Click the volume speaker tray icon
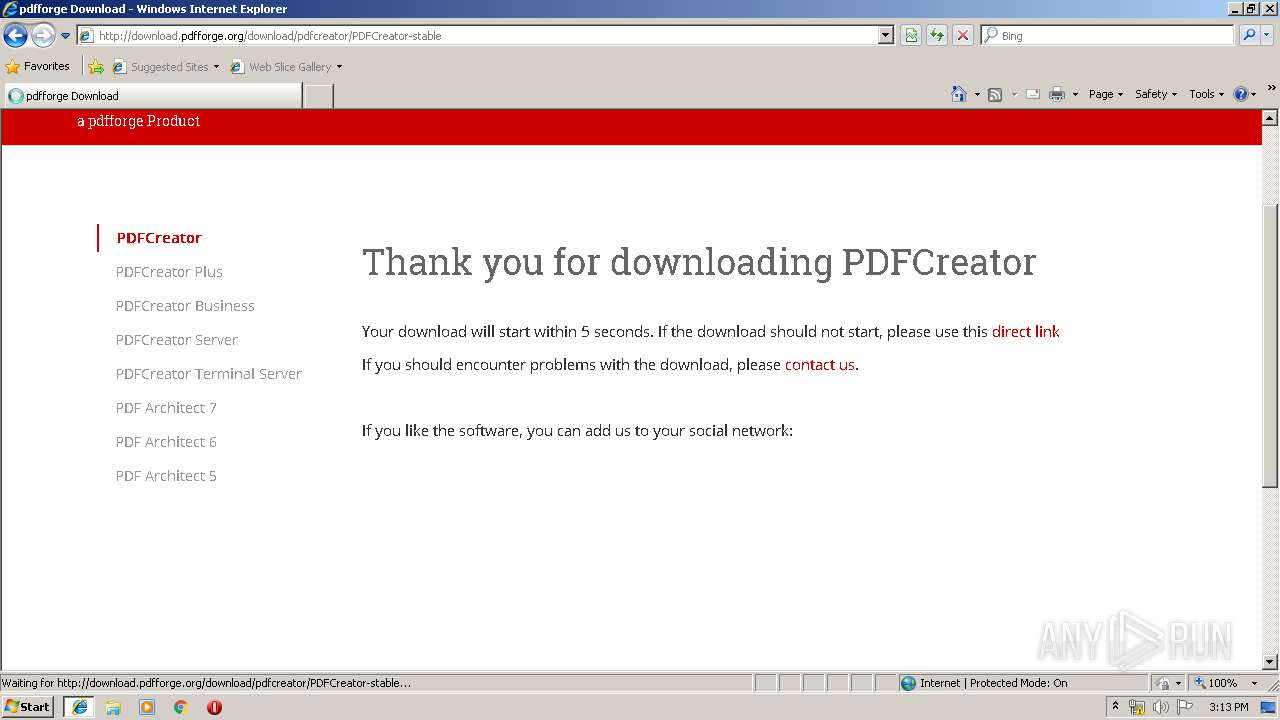Screen dimensions: 1280x720 point(1160,707)
